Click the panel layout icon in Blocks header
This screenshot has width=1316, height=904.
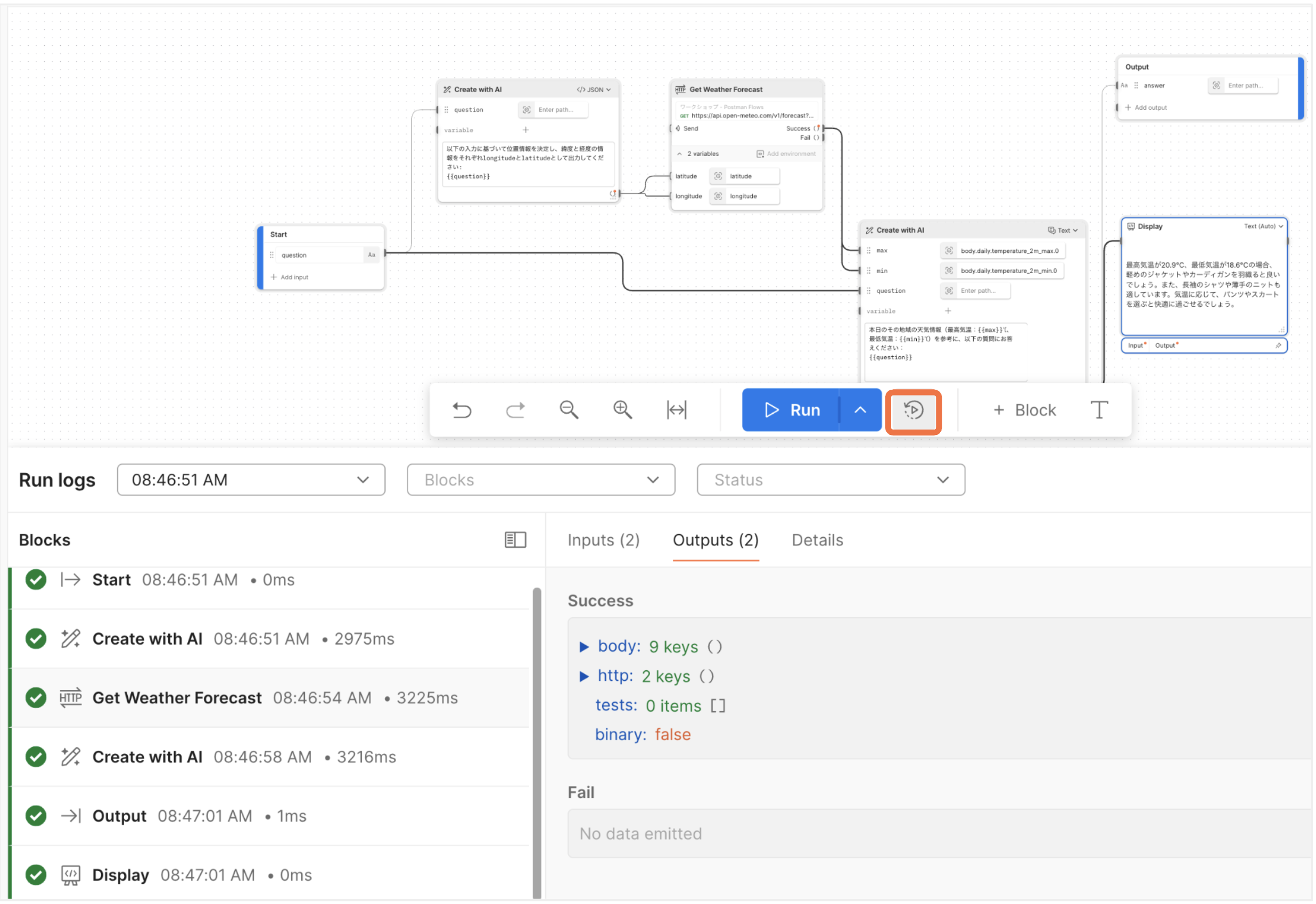pos(515,539)
